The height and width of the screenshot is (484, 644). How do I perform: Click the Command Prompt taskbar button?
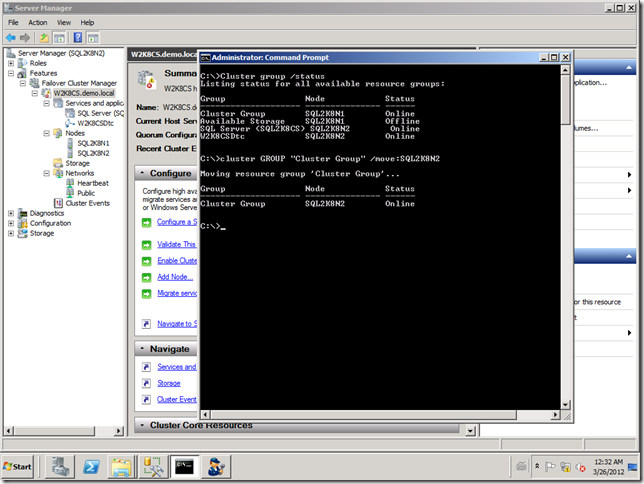[x=184, y=467]
